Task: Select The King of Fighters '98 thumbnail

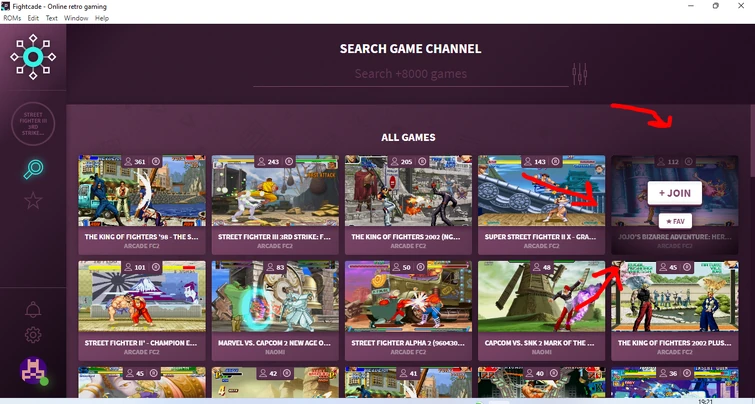Action: point(142,191)
